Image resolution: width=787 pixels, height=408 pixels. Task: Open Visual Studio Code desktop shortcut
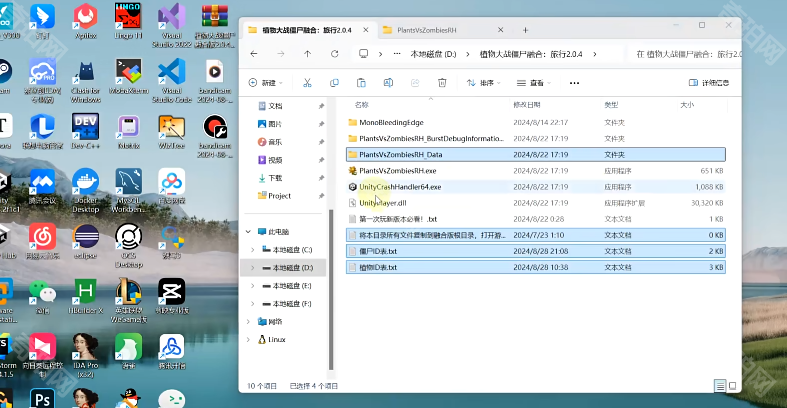(172, 75)
